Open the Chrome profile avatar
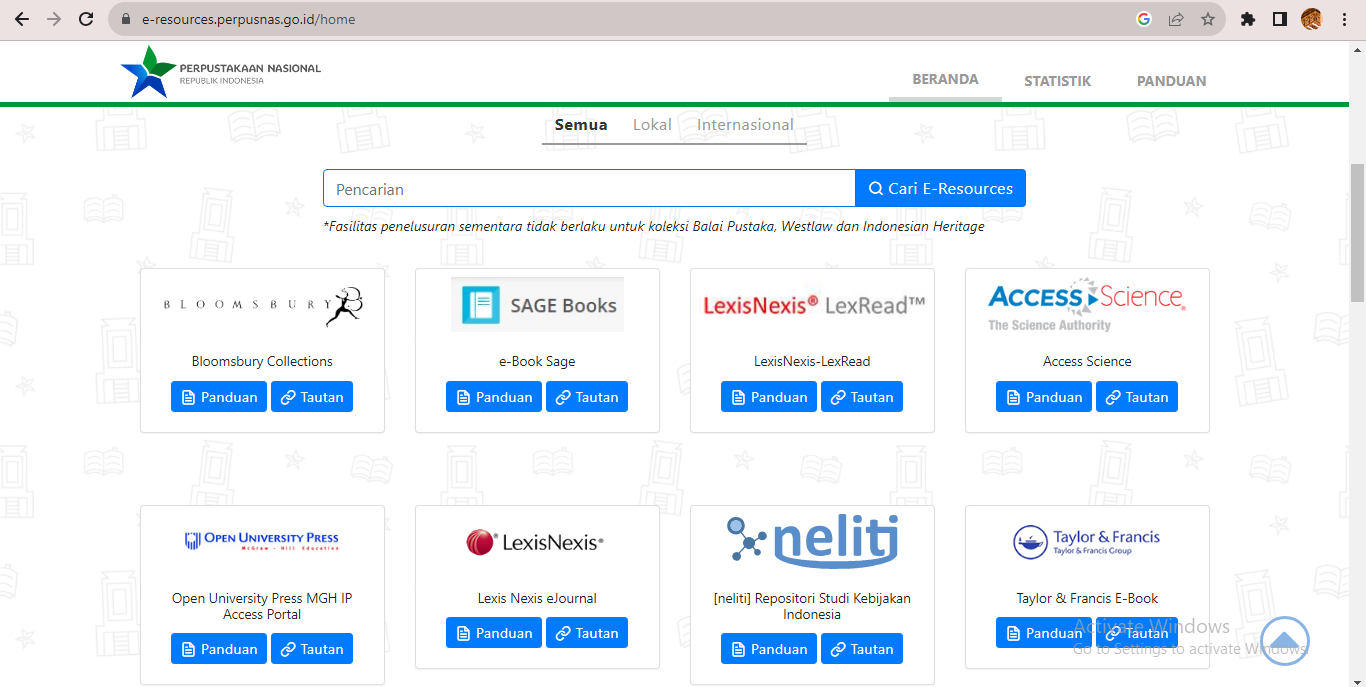The height and width of the screenshot is (687, 1366). tap(1311, 19)
